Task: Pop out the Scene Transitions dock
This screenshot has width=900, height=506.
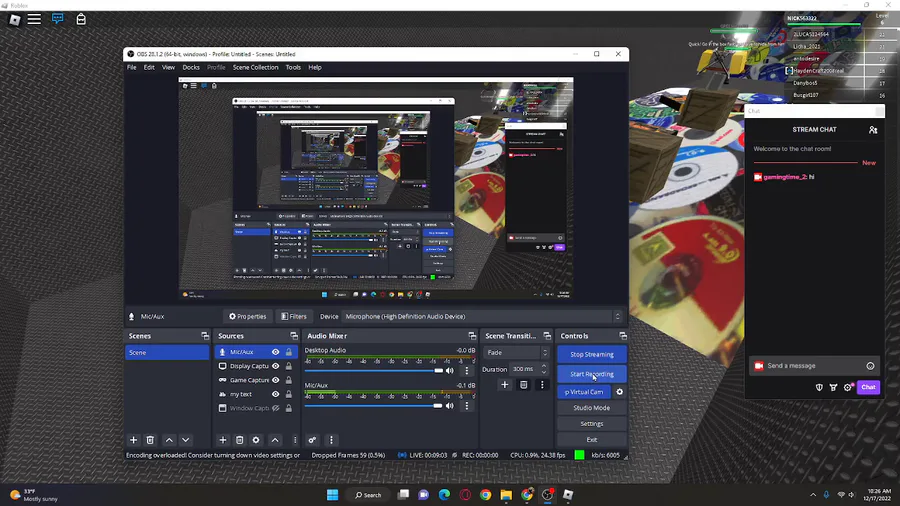Action: click(547, 336)
